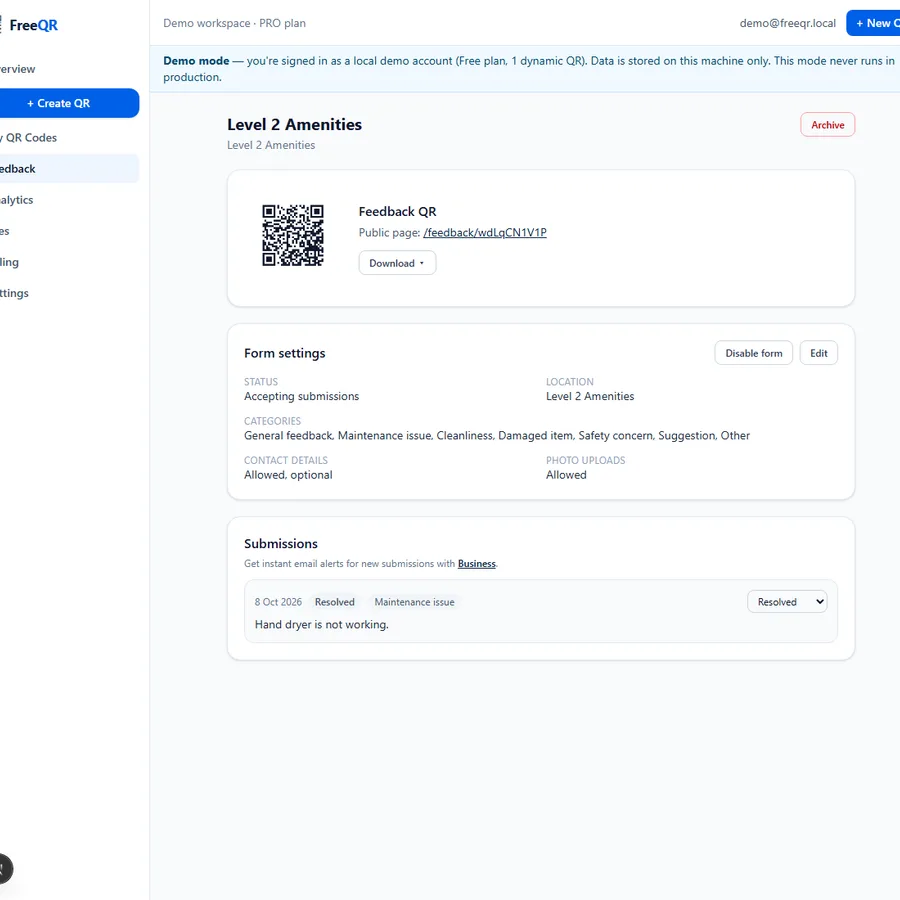The width and height of the screenshot is (900, 900).
Task: Go to the Overview sidebar item
Action: coord(18,69)
